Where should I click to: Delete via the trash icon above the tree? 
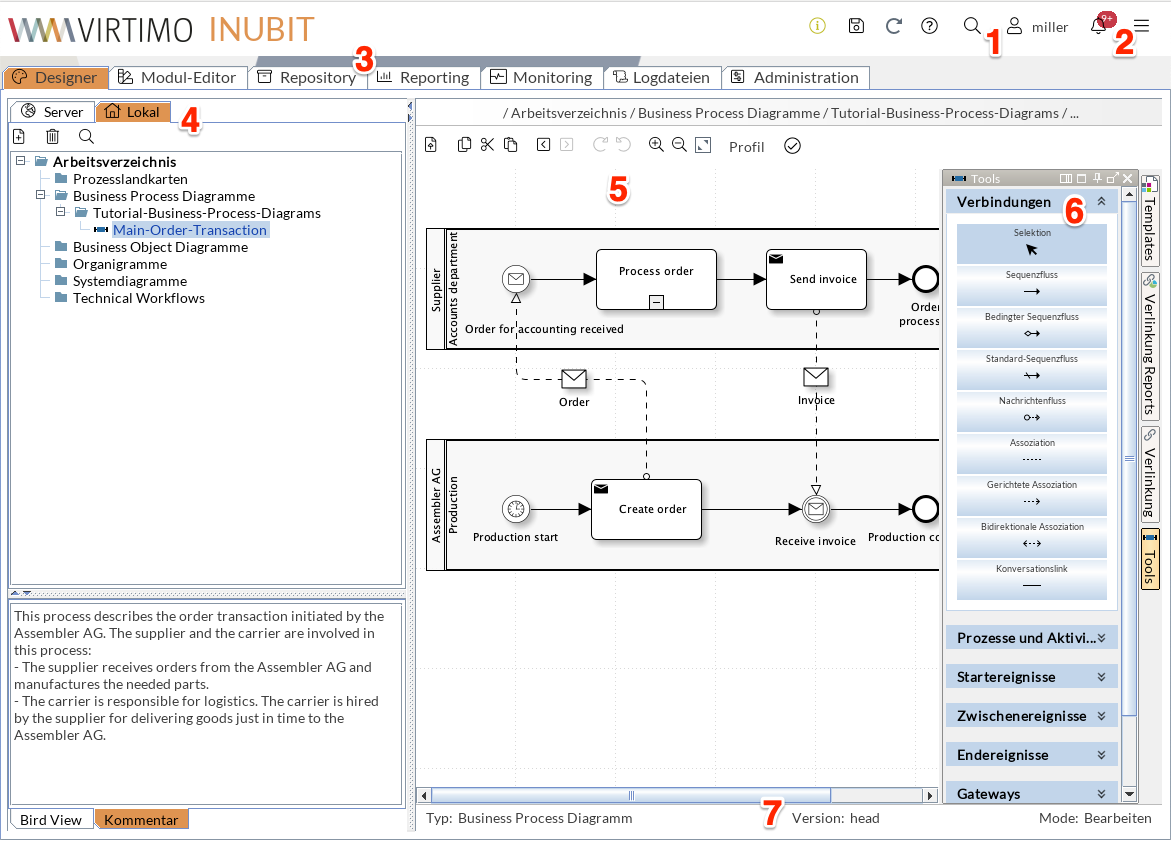54,136
